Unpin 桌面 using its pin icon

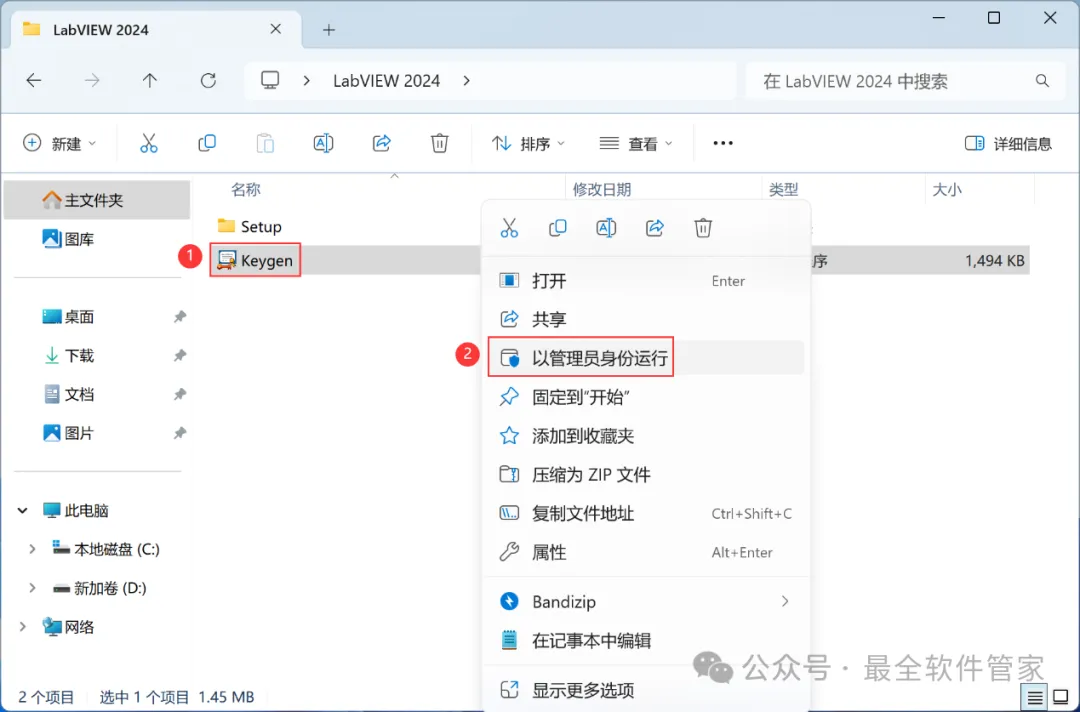[179, 317]
